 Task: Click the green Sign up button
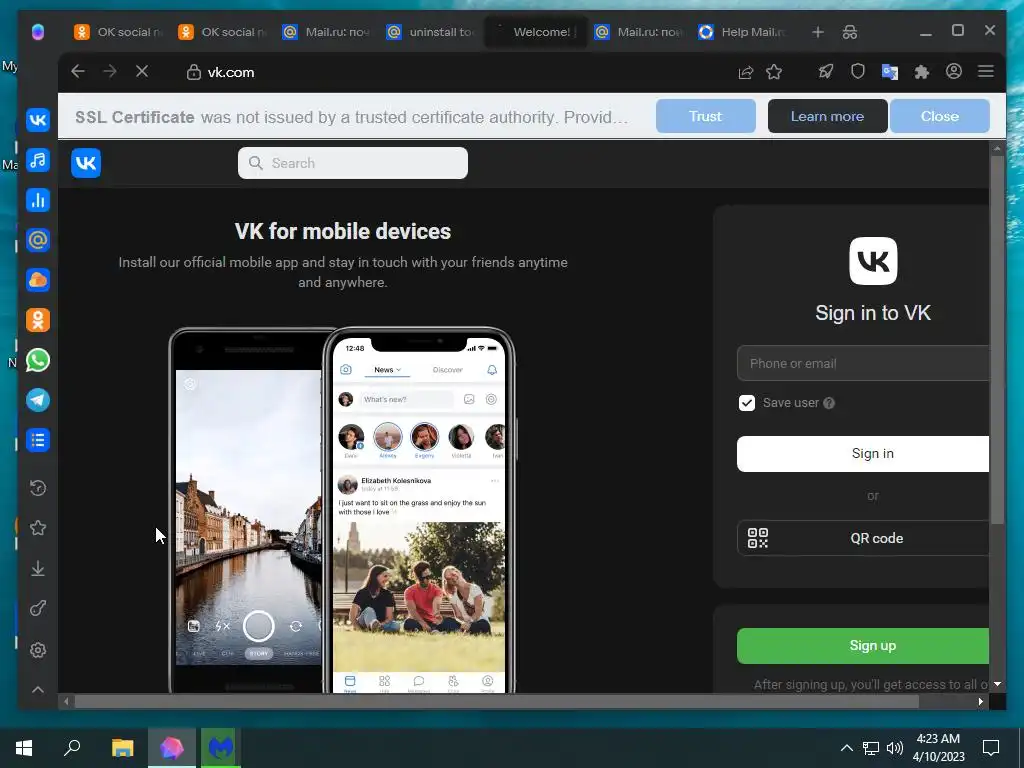(863, 646)
